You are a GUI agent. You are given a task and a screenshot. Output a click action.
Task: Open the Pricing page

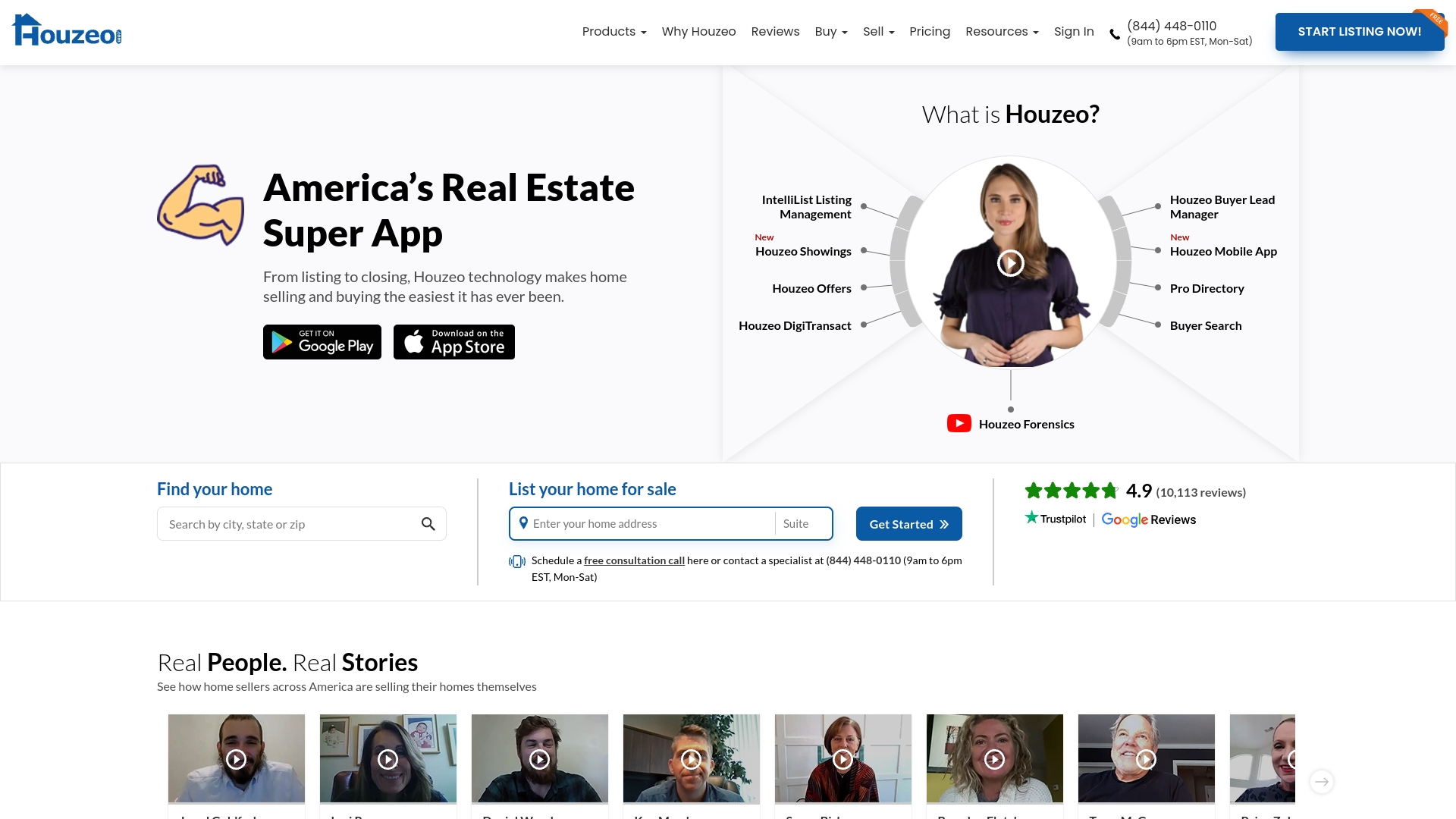pos(930,32)
